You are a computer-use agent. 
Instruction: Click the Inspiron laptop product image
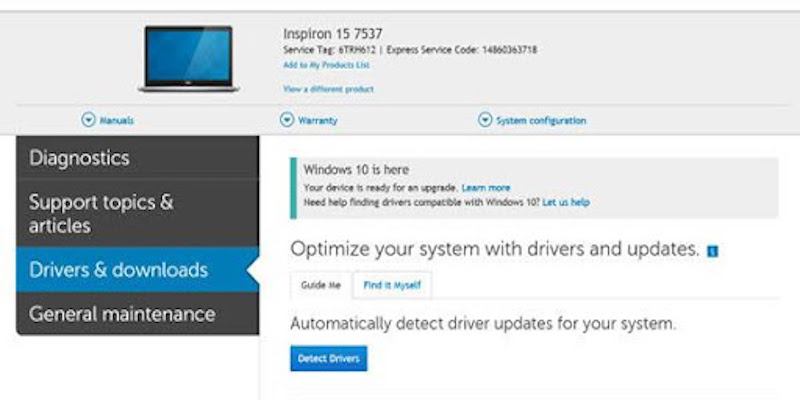coord(188,59)
